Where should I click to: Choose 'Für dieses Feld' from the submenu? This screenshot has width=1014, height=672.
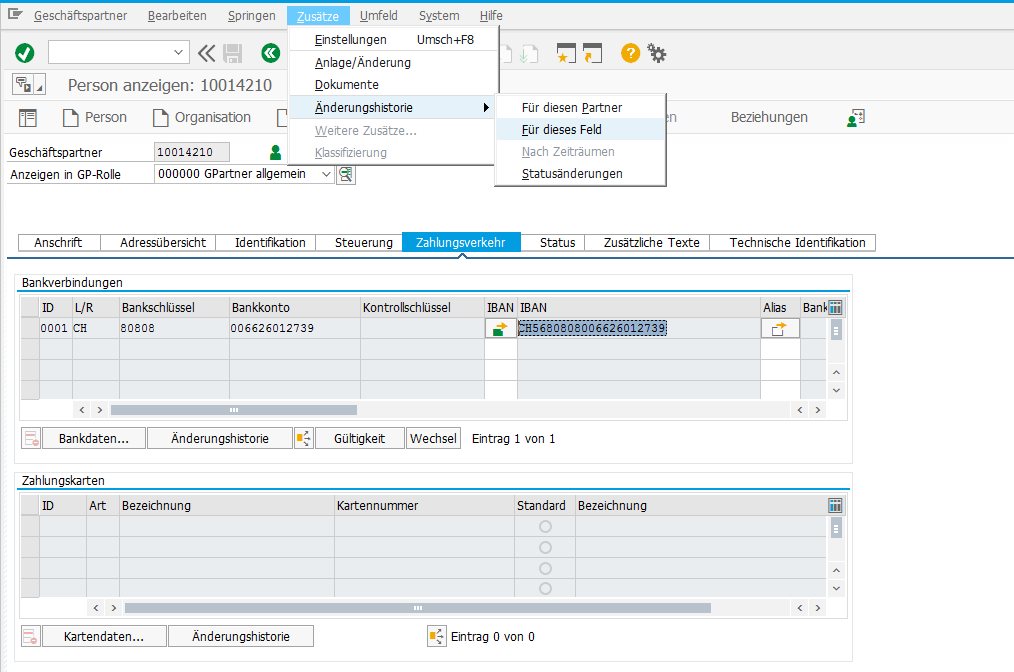tap(561, 129)
